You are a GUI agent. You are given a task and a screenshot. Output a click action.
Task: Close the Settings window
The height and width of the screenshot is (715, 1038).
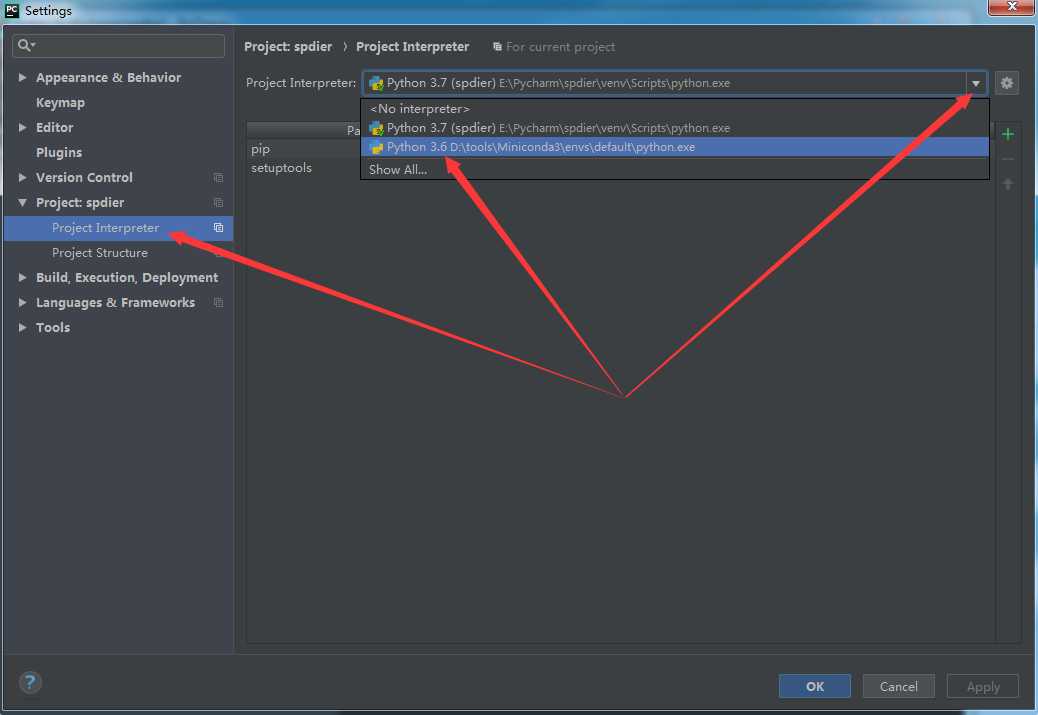(1011, 7)
